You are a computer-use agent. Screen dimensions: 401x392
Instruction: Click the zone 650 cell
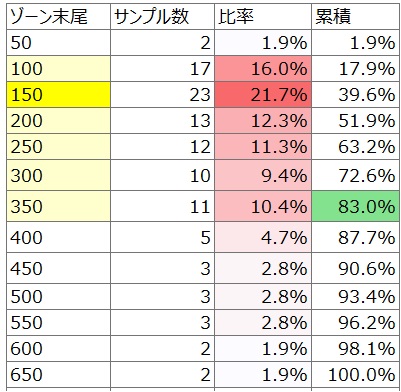click(58, 374)
